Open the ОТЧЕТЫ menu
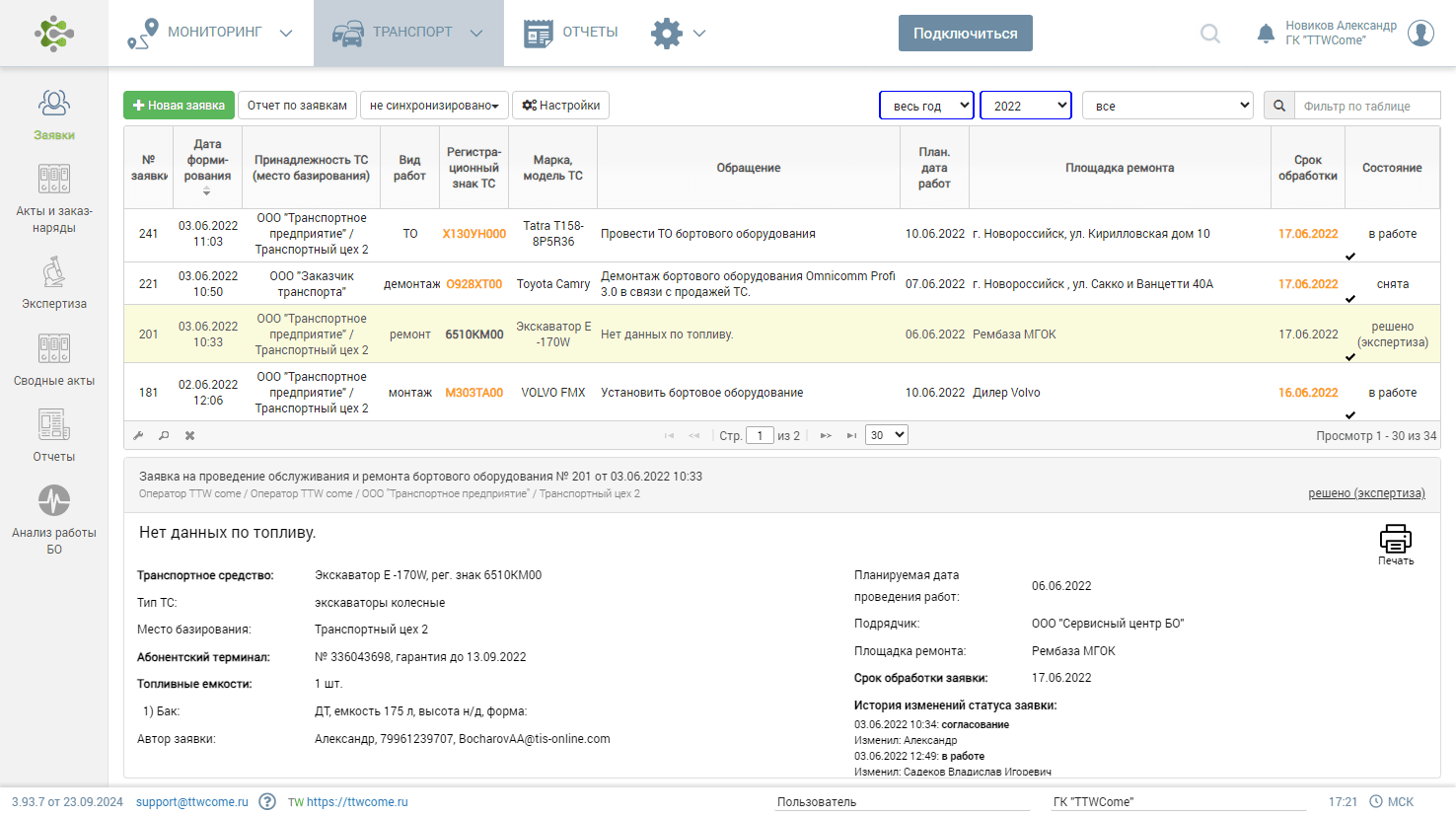Viewport: 1456px width, 817px height. coord(571,33)
